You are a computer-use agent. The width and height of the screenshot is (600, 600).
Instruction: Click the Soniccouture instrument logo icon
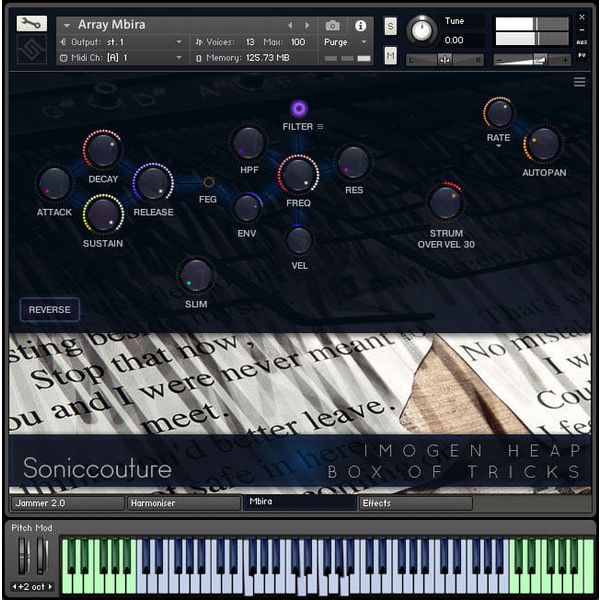[32, 49]
